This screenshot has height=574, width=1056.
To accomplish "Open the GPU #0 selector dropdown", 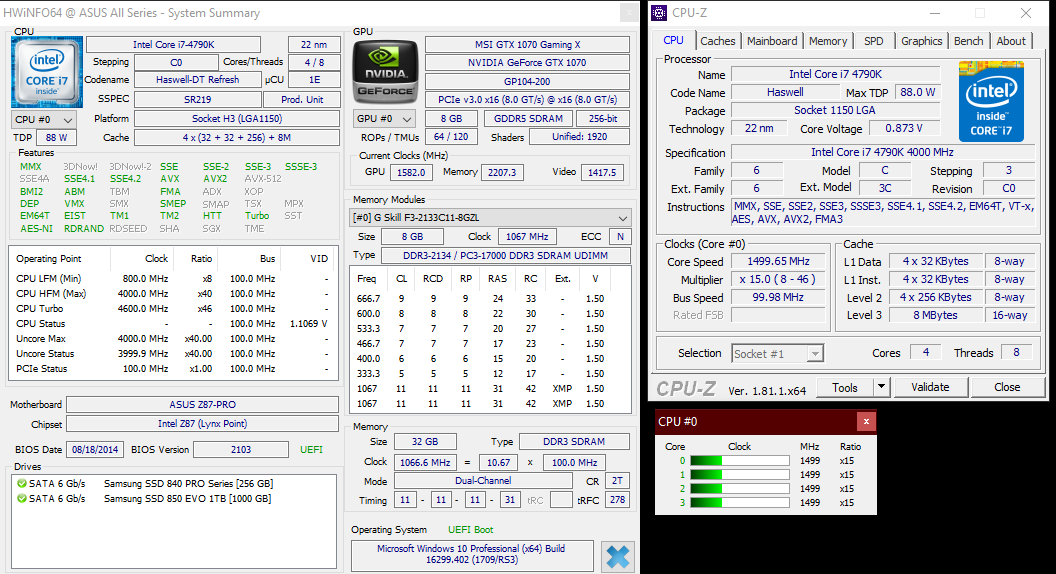I will [x=385, y=119].
